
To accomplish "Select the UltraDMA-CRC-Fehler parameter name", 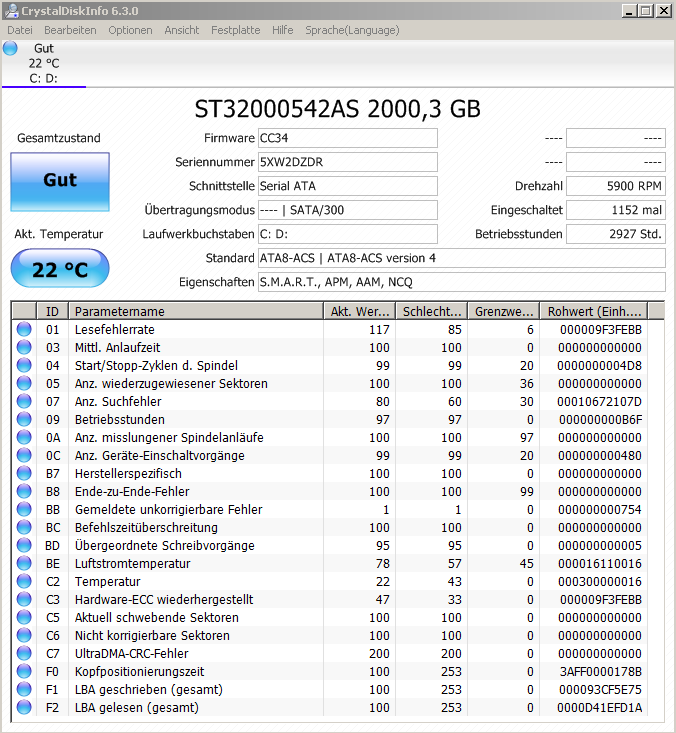I will tap(131, 654).
